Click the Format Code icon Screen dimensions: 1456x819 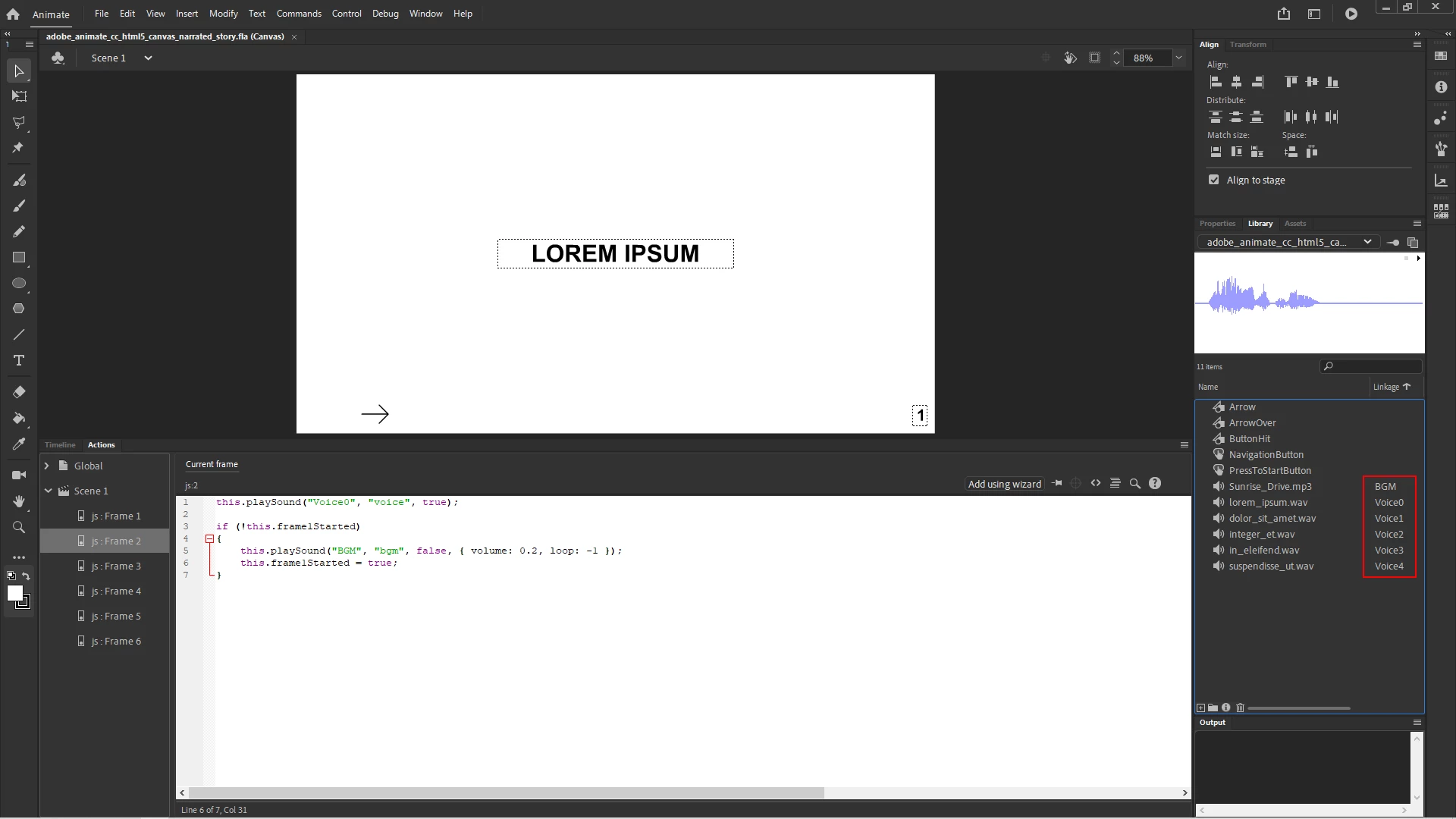(x=1116, y=484)
